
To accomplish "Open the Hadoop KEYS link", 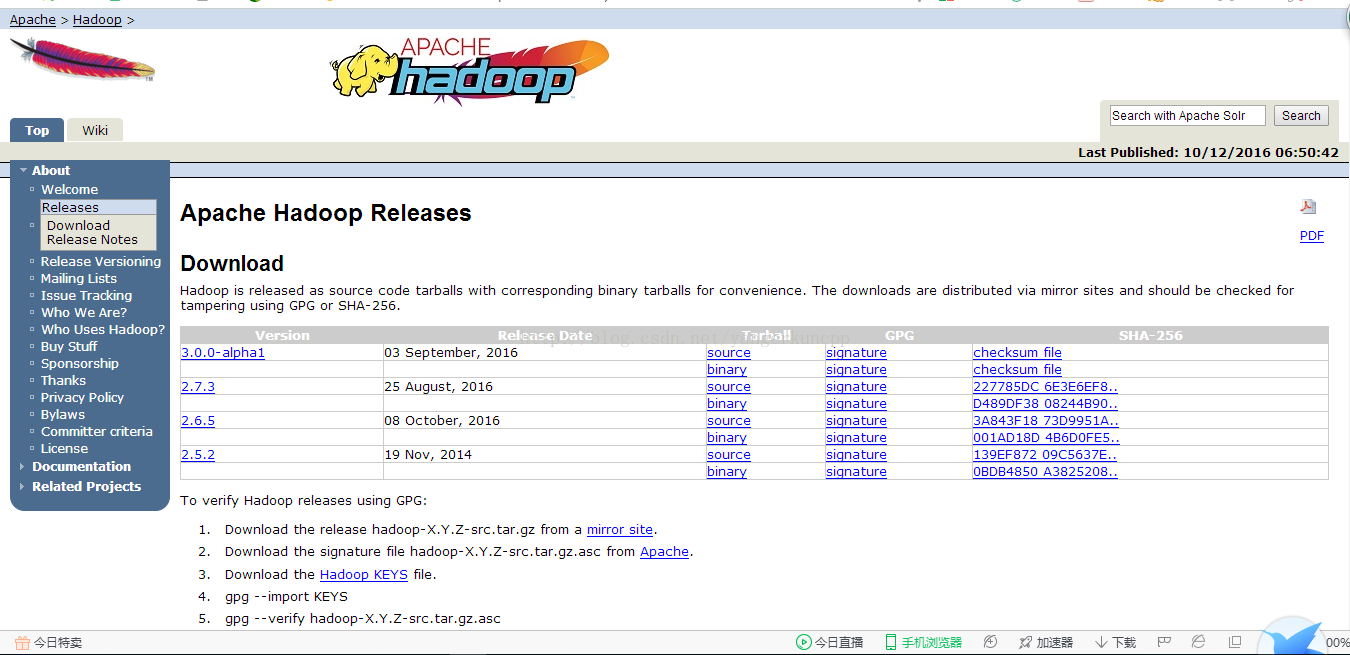I will [x=364, y=575].
